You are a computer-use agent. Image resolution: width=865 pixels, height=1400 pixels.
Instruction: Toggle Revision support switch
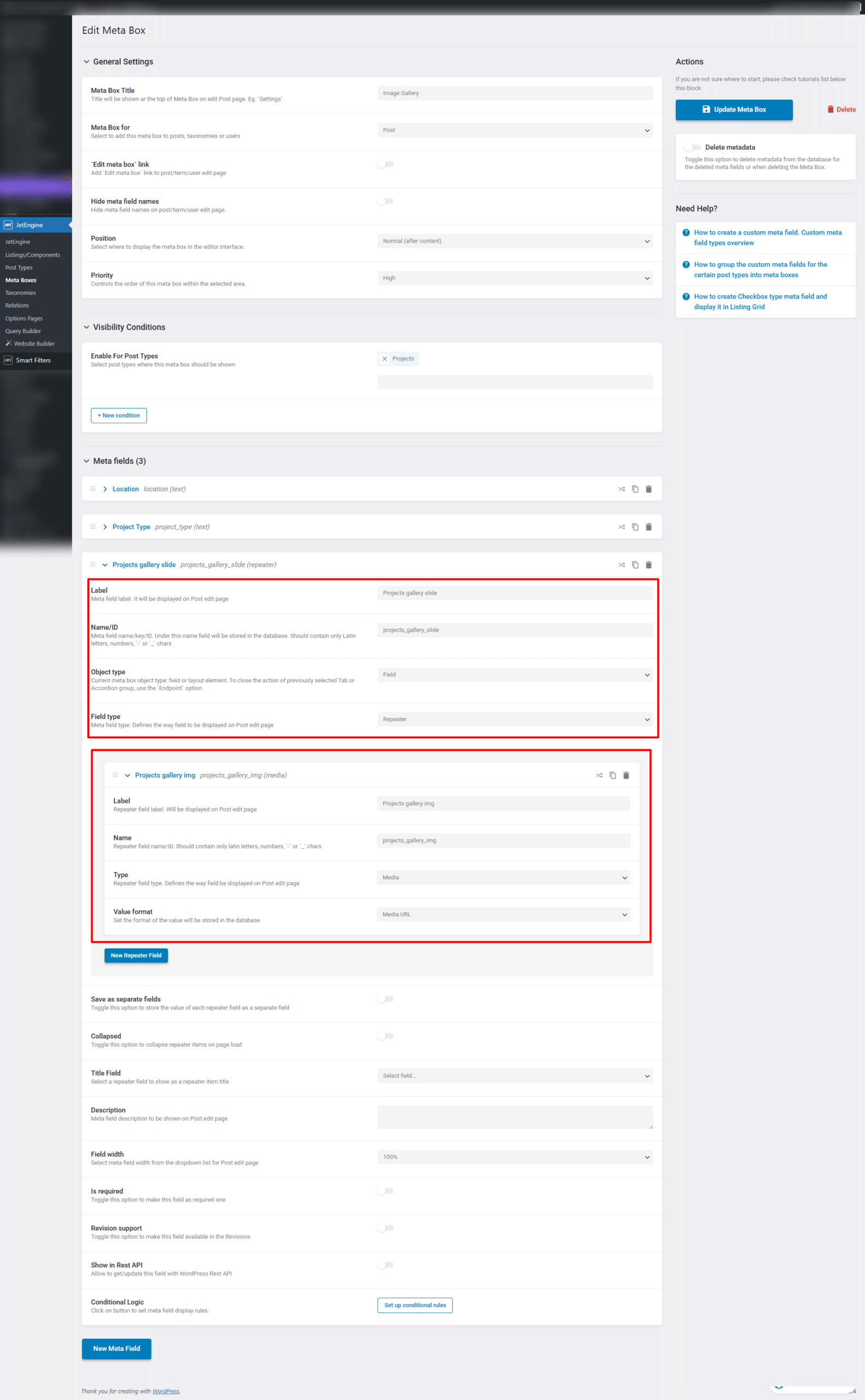click(385, 1227)
